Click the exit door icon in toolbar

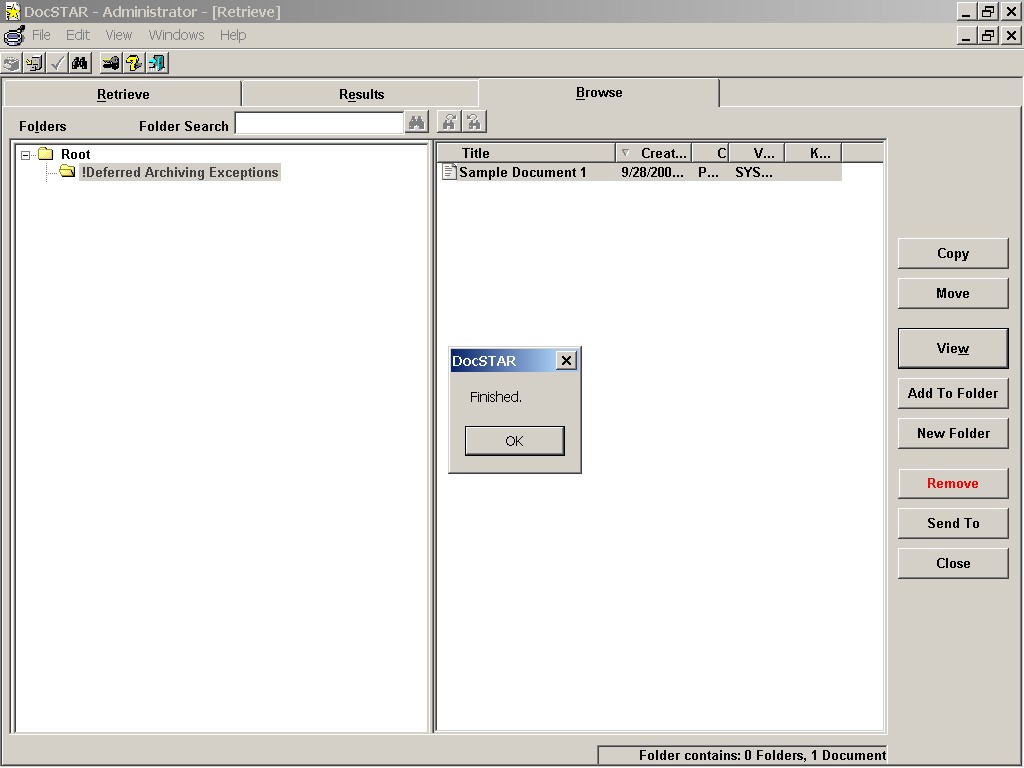point(157,63)
